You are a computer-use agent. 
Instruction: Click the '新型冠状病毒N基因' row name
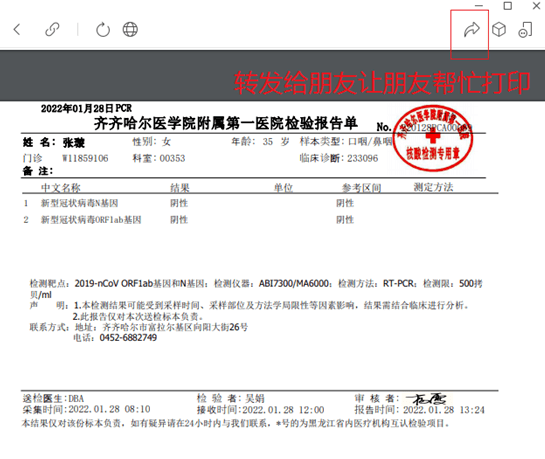coord(80,203)
